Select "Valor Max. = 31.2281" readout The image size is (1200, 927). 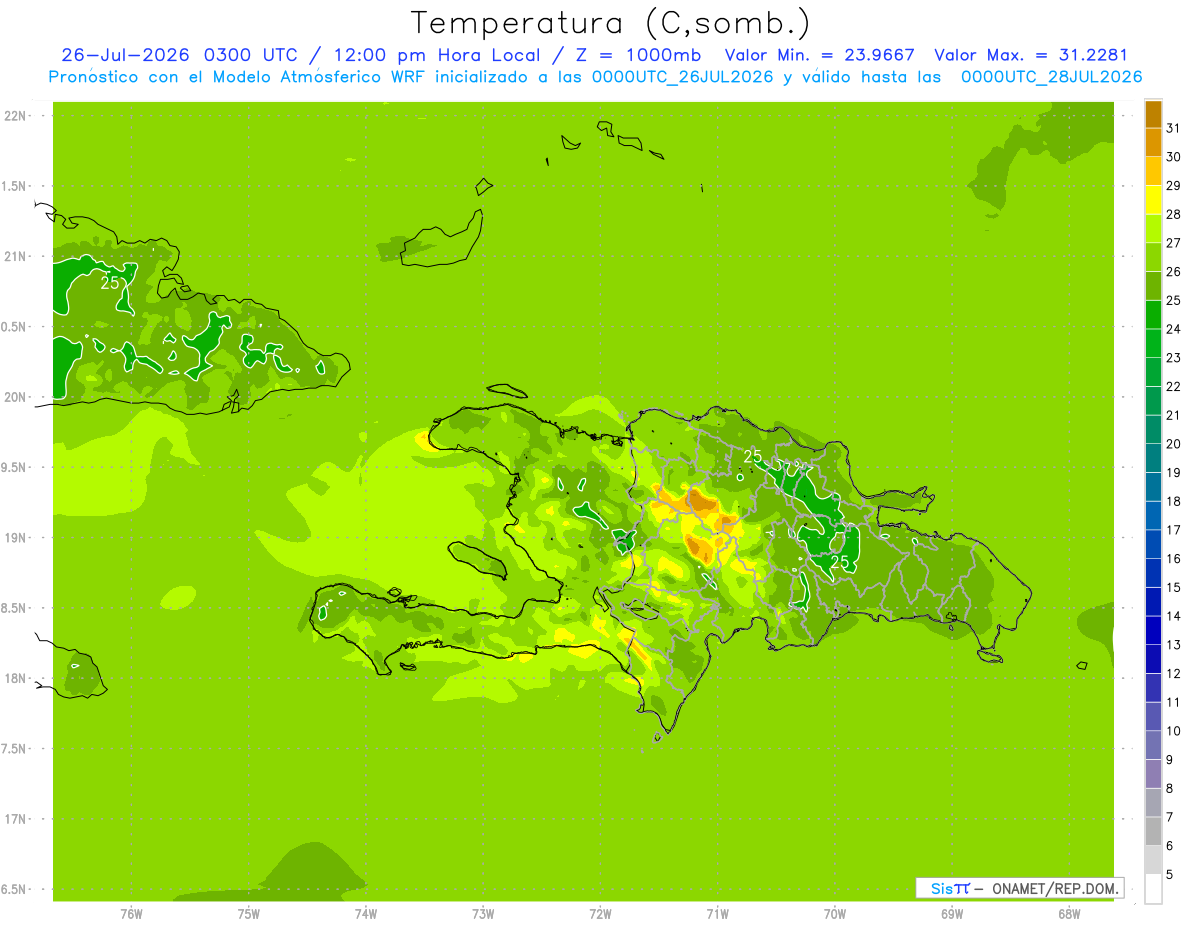(x=1030, y=55)
